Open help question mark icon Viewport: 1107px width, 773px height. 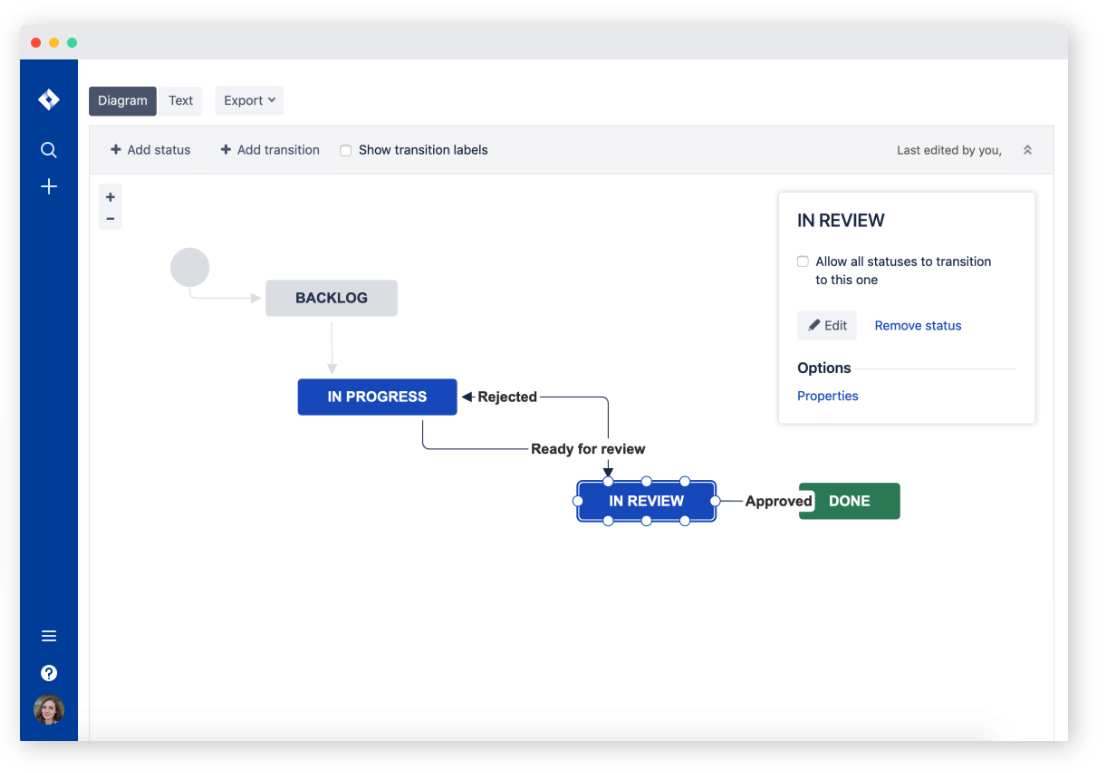[49, 673]
